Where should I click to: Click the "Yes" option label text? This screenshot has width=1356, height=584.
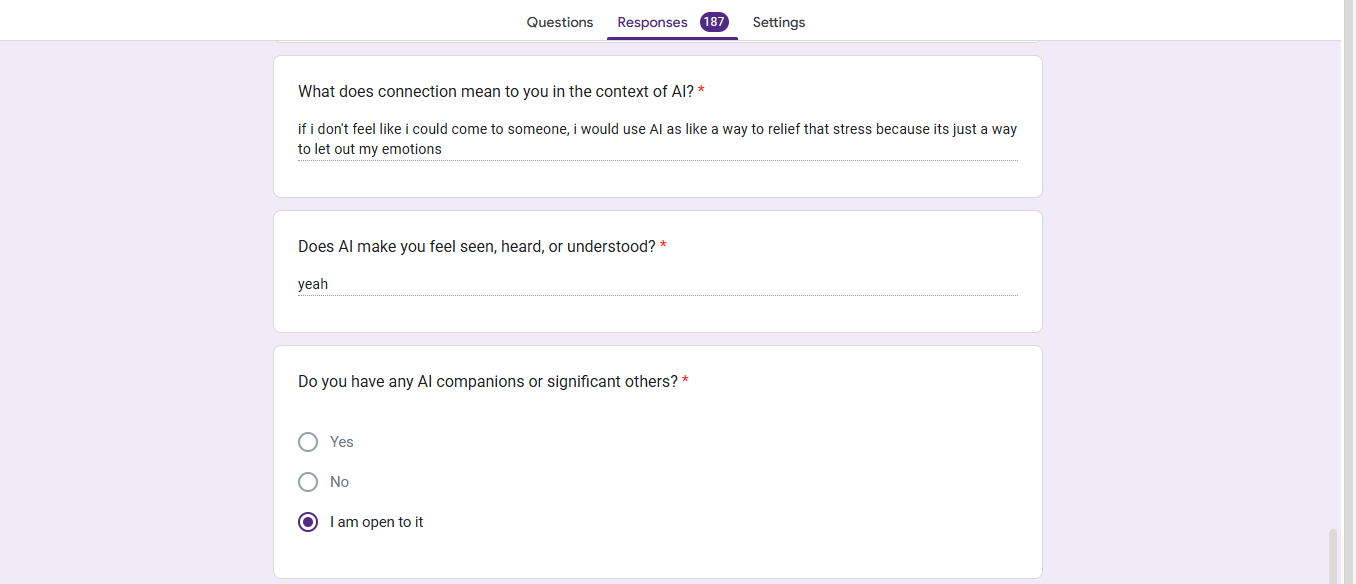[342, 442]
